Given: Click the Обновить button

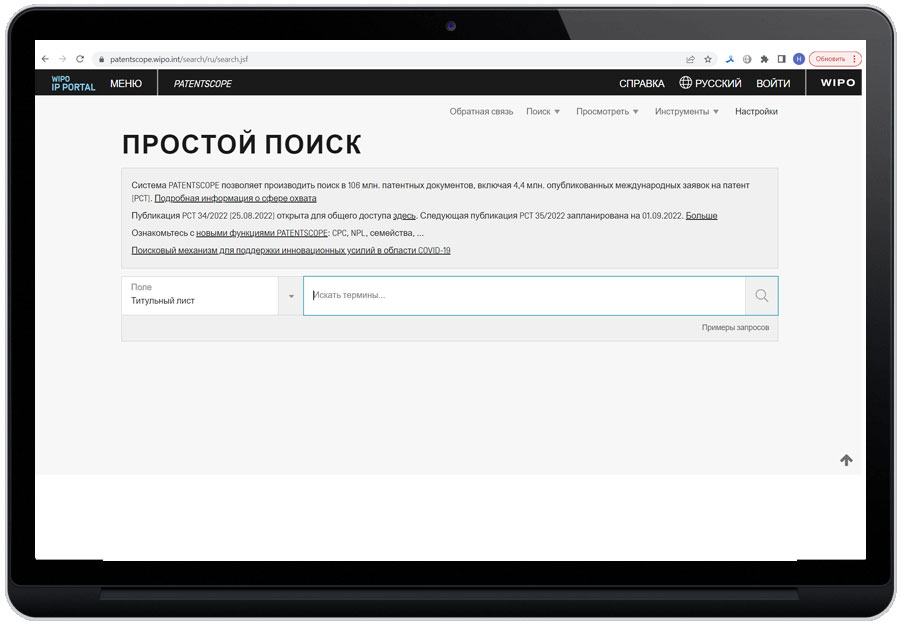Looking at the screenshot, I should click(x=833, y=58).
